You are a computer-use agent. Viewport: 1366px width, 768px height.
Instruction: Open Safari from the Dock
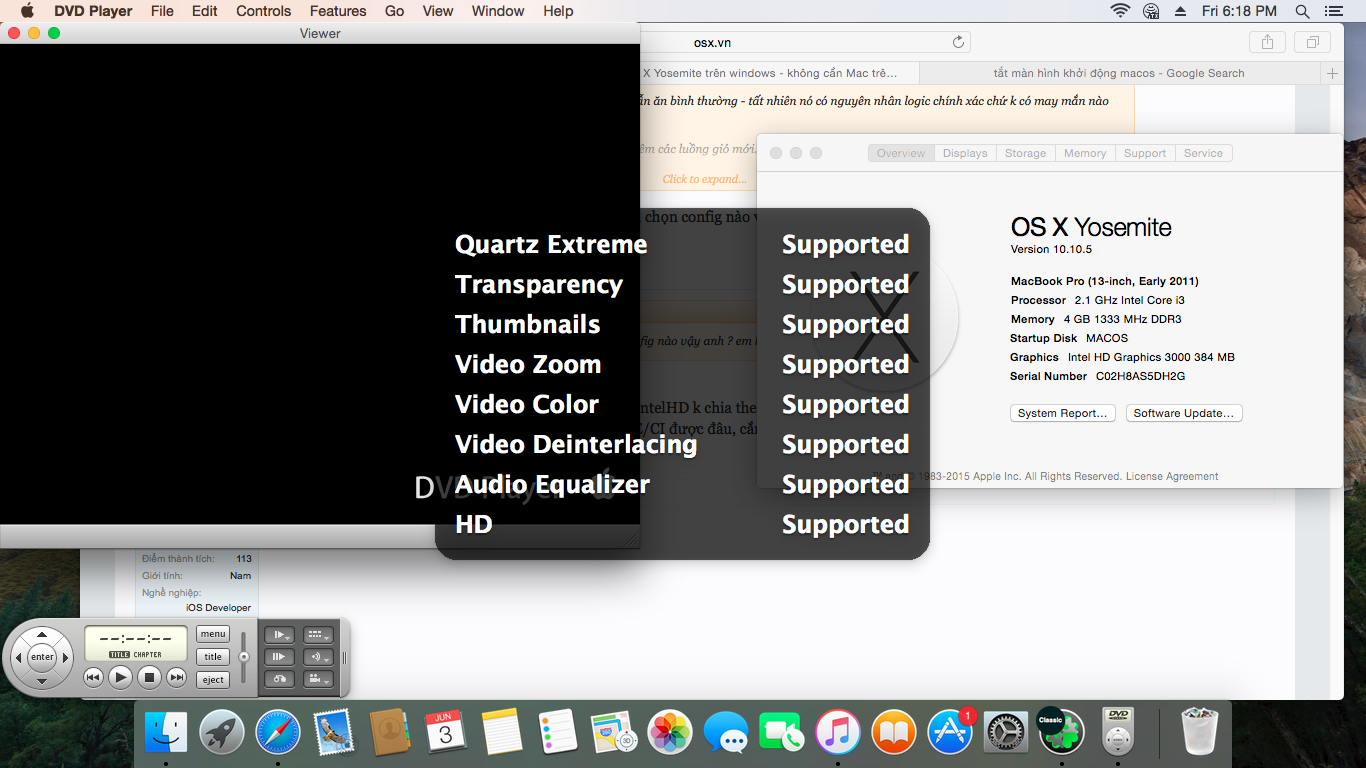pyautogui.click(x=278, y=733)
